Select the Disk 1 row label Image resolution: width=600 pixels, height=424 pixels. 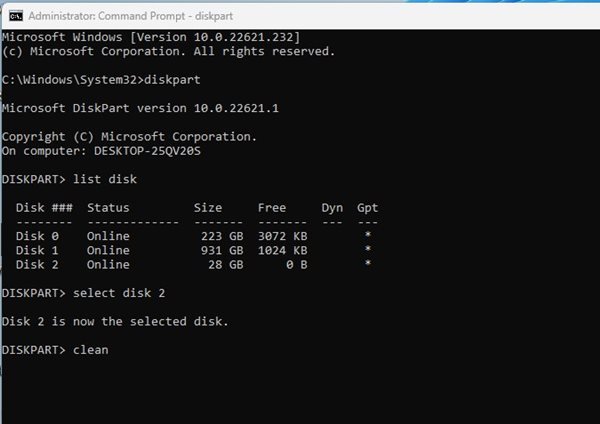coord(40,250)
